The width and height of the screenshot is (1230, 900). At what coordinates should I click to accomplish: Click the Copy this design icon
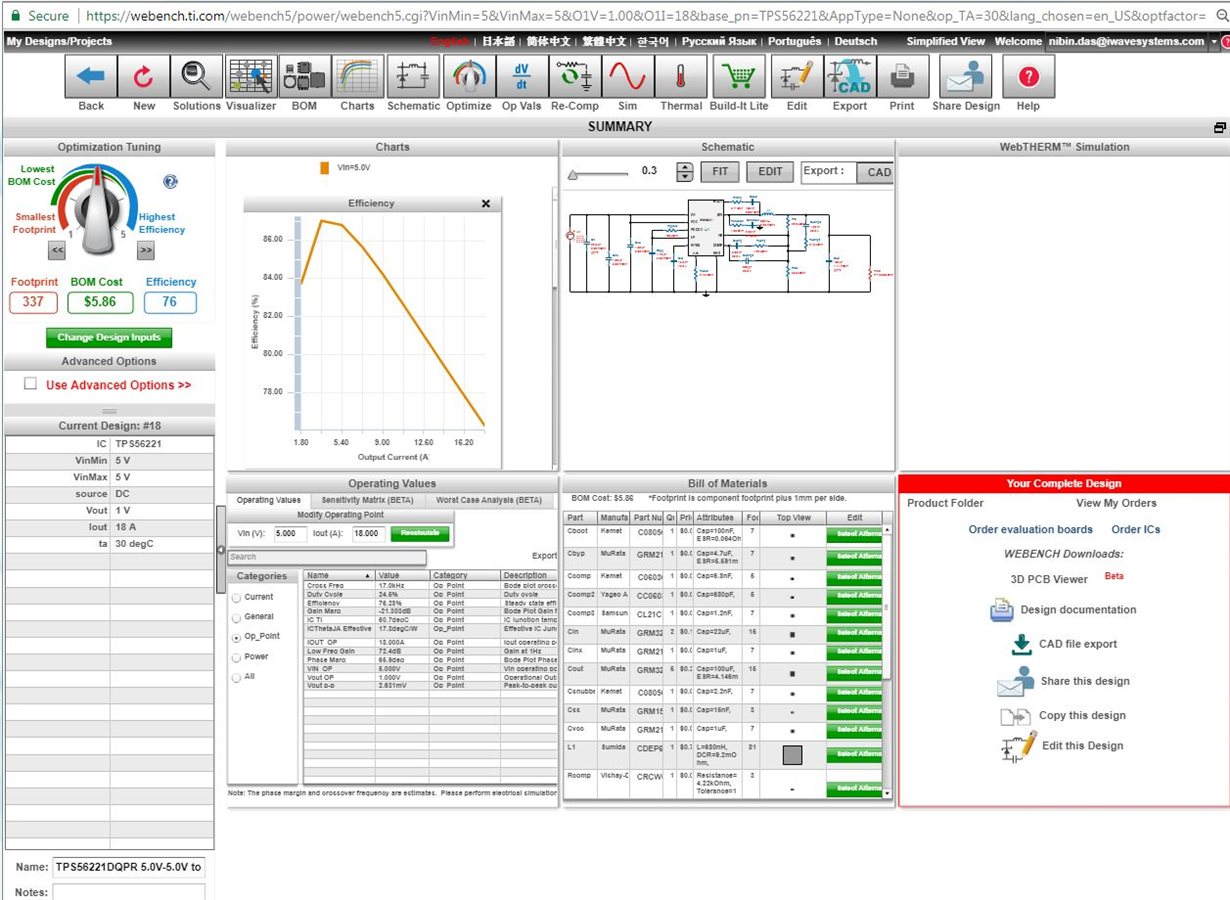point(1014,716)
